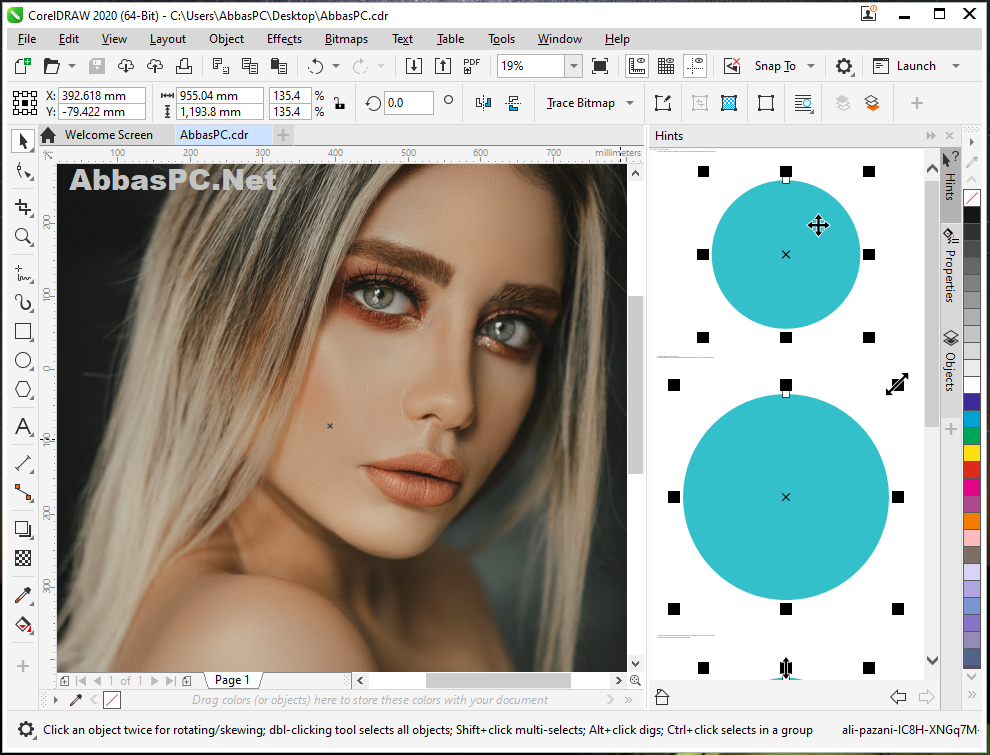Toggle the lock ratio padlock
This screenshot has height=755, width=990.
(x=340, y=103)
